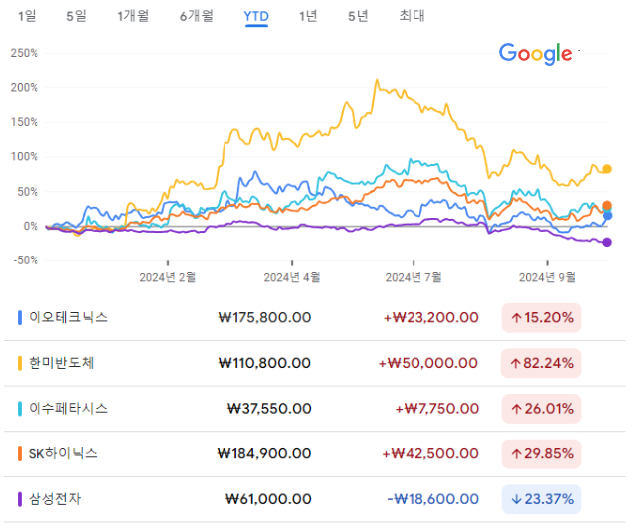Click the price ₩175,800.00
The height and width of the screenshot is (529, 637).
pos(265,317)
